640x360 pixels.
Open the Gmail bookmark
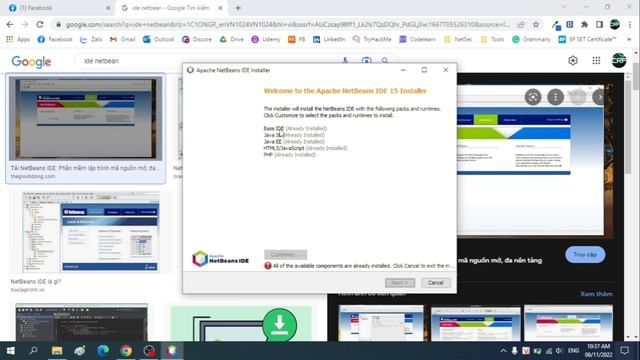pyautogui.click(x=122, y=39)
